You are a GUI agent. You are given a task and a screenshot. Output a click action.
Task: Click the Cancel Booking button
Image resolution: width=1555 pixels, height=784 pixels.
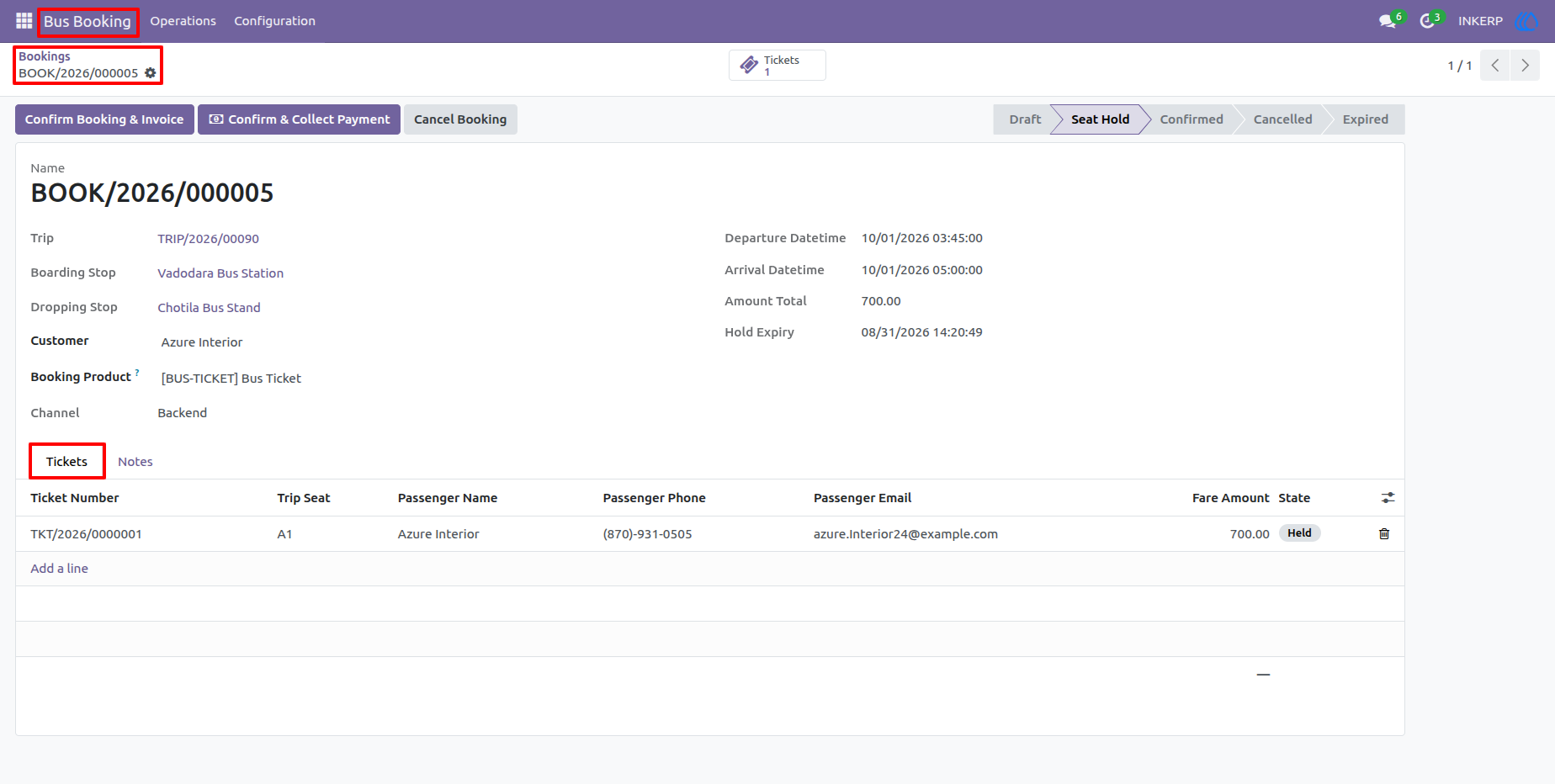[x=460, y=119]
